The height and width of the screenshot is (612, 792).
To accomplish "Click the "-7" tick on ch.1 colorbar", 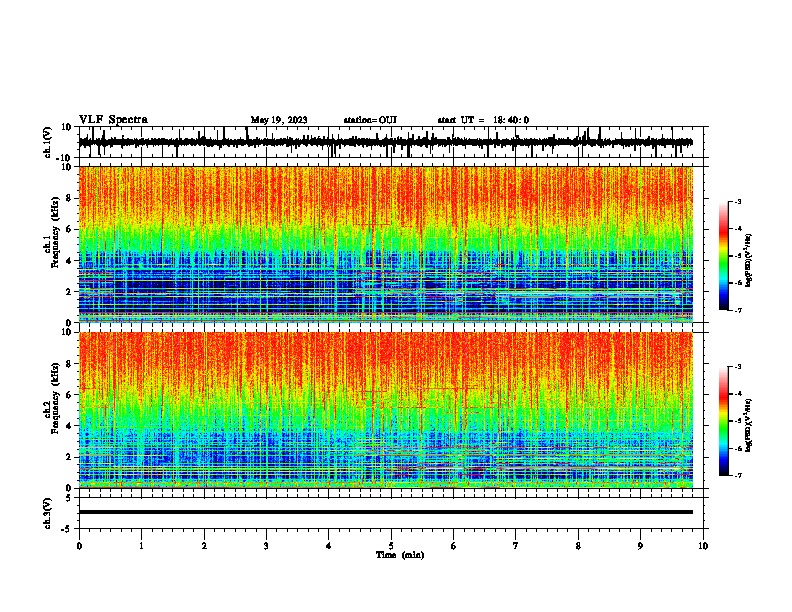I will point(737,310).
